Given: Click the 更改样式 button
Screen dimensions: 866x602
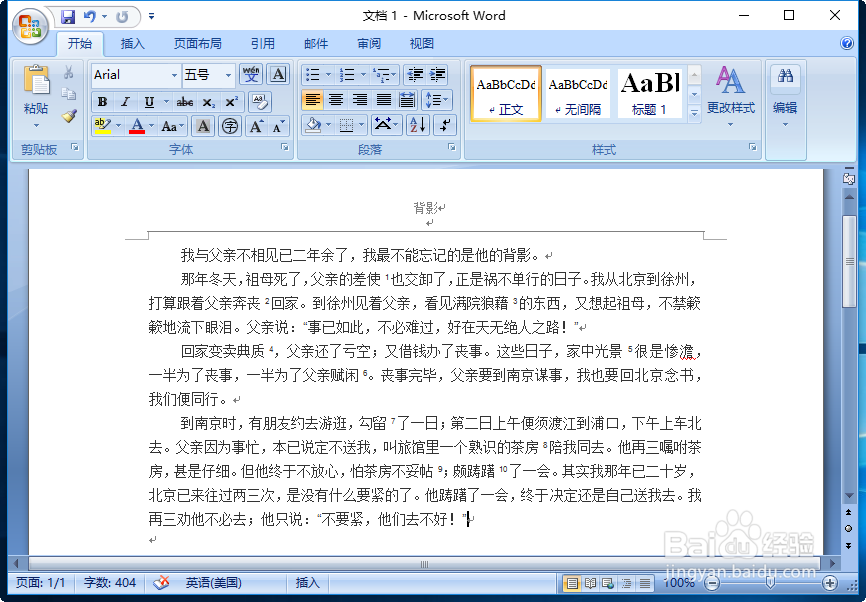Looking at the screenshot, I should tap(732, 95).
